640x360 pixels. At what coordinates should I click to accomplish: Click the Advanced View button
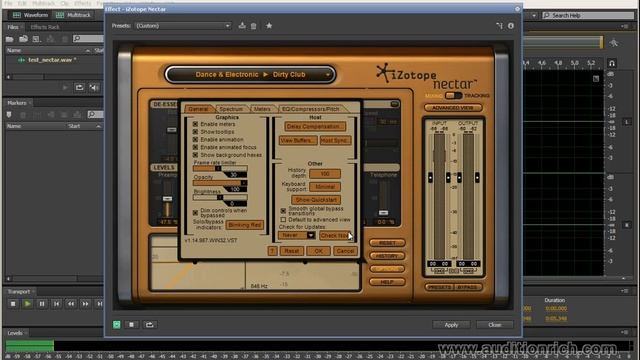point(453,108)
